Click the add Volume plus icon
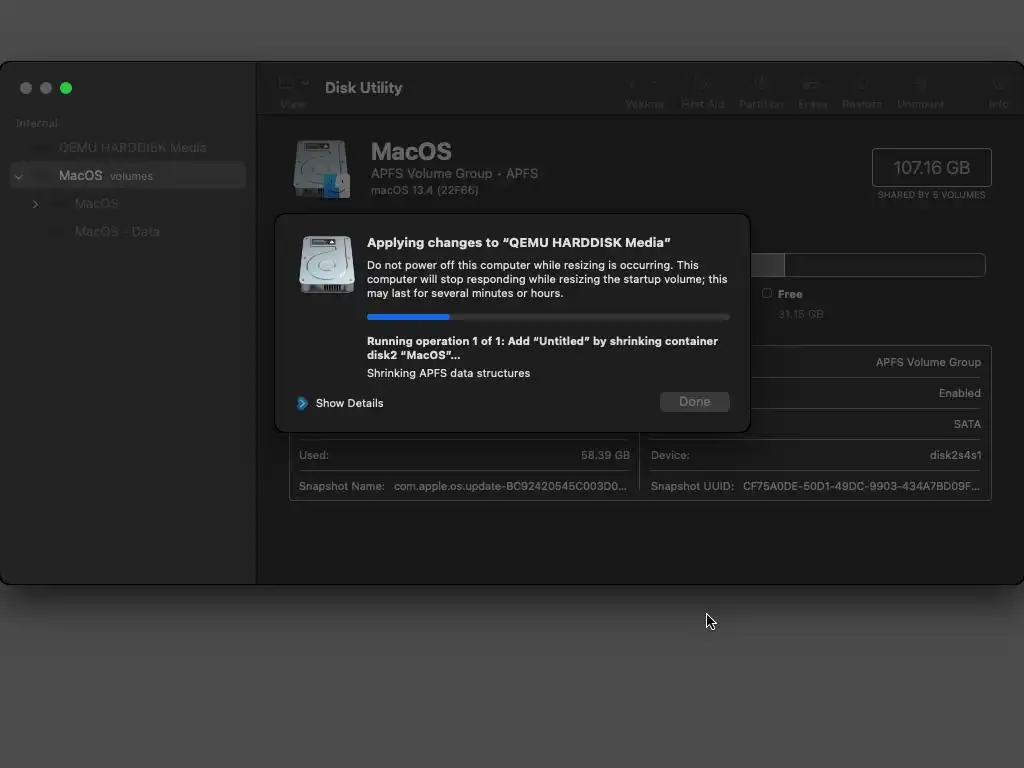 click(632, 84)
